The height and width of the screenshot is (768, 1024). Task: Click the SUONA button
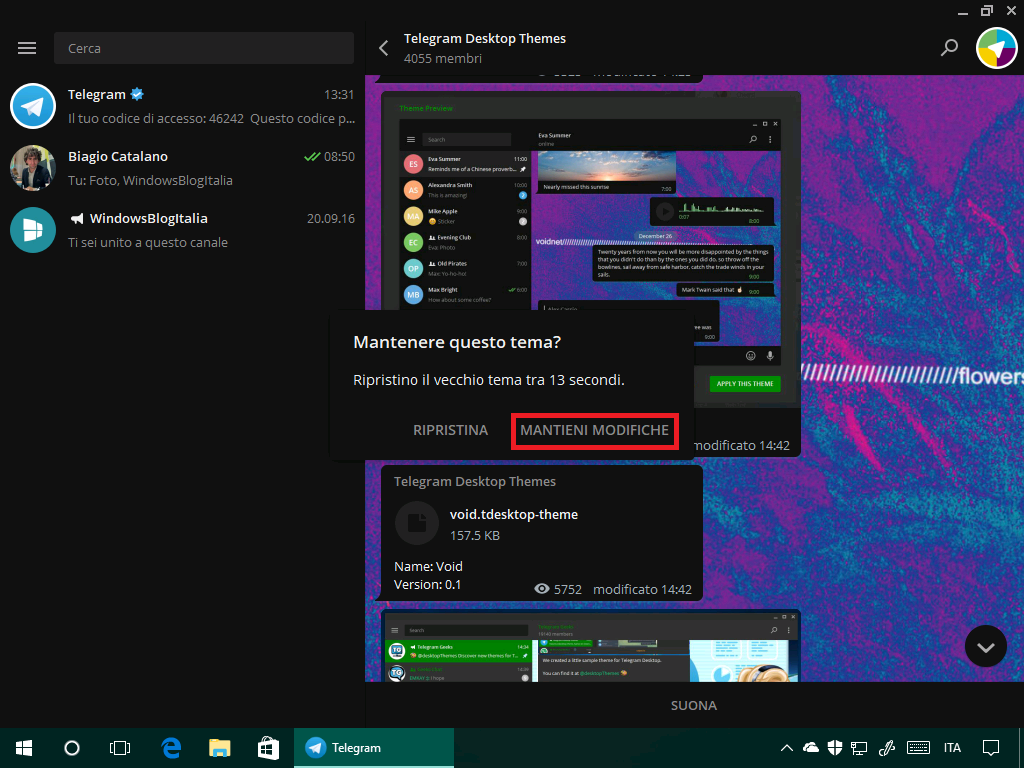point(694,705)
